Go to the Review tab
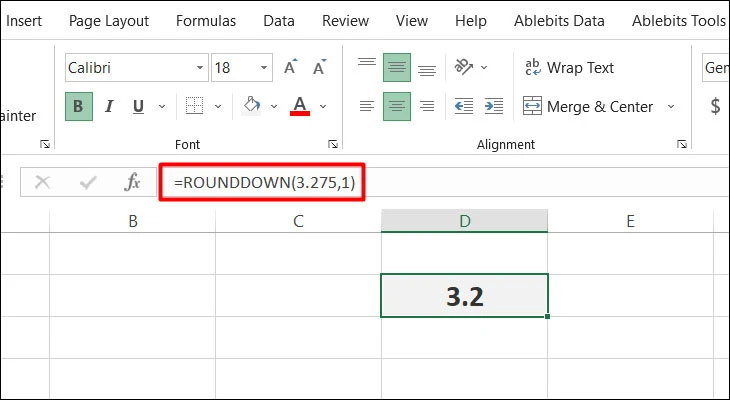This screenshot has width=730, height=400. tap(345, 21)
